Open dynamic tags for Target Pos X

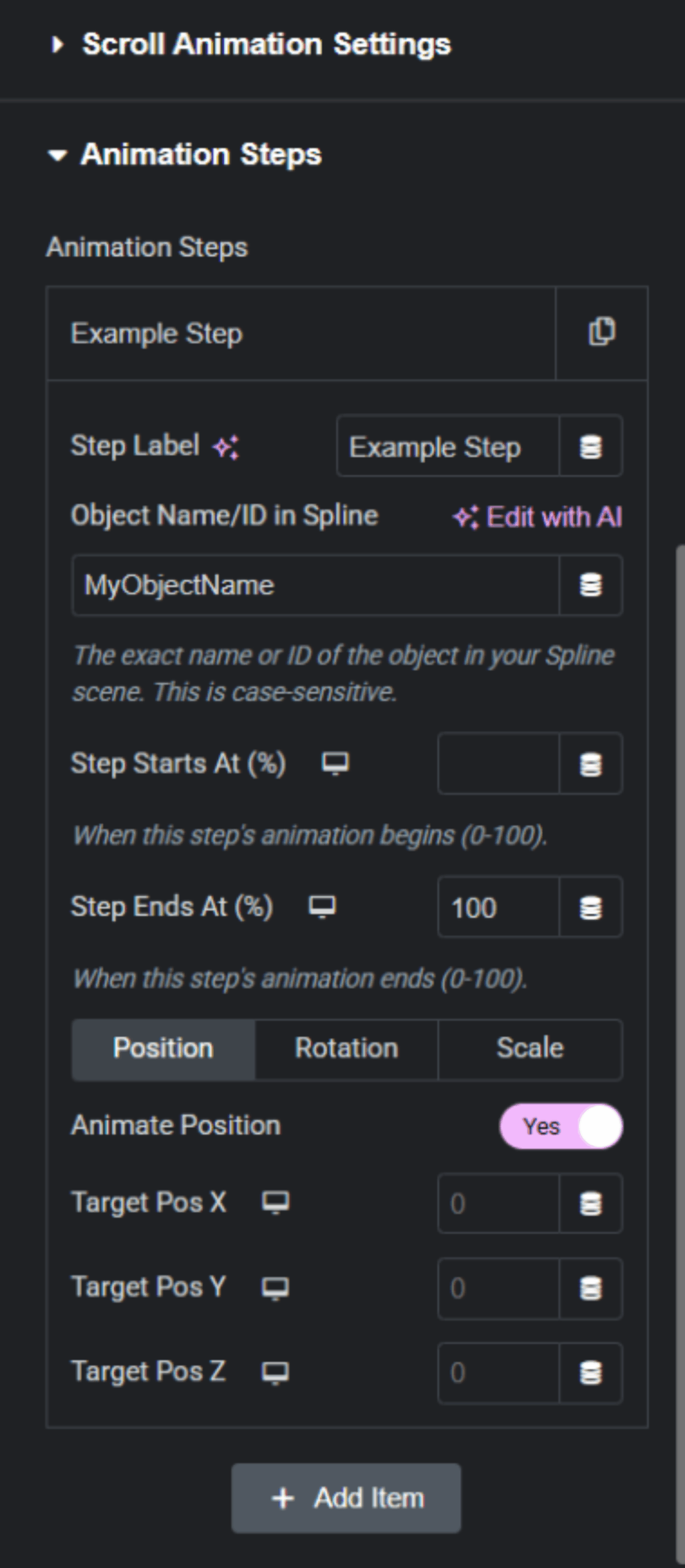tap(591, 1204)
